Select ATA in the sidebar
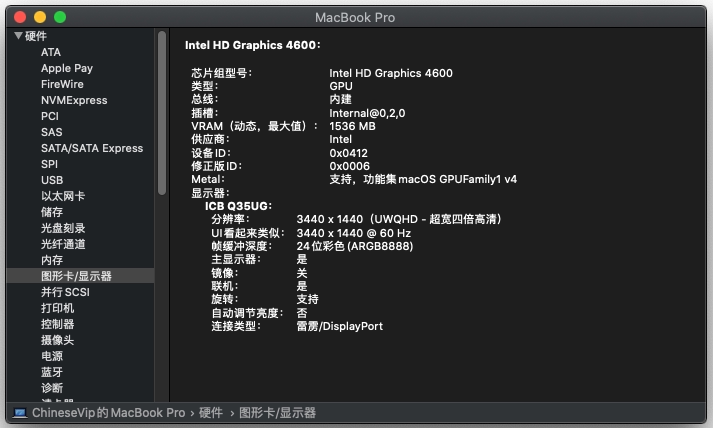713x428 pixels. (x=51, y=52)
